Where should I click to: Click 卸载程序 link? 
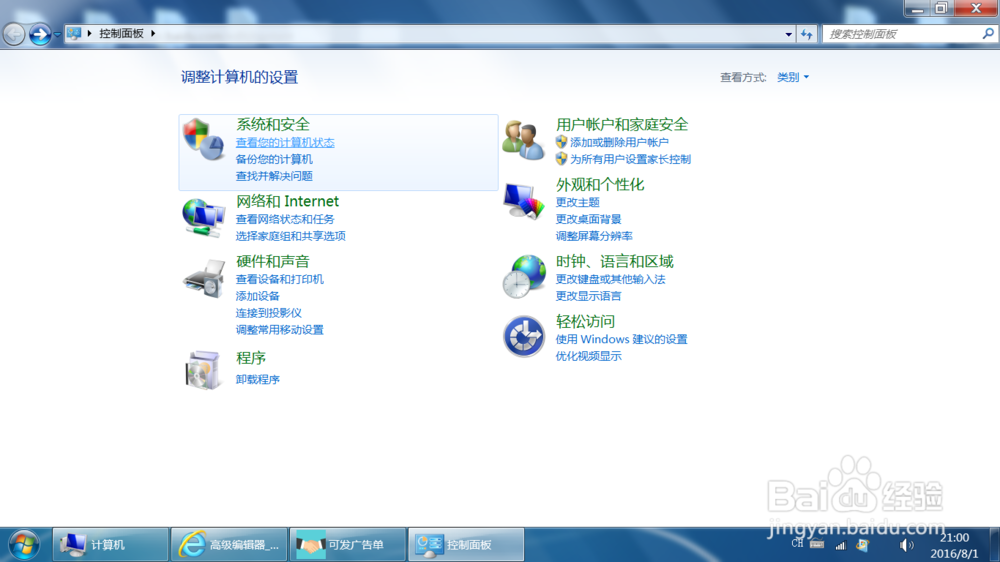pyautogui.click(x=257, y=379)
